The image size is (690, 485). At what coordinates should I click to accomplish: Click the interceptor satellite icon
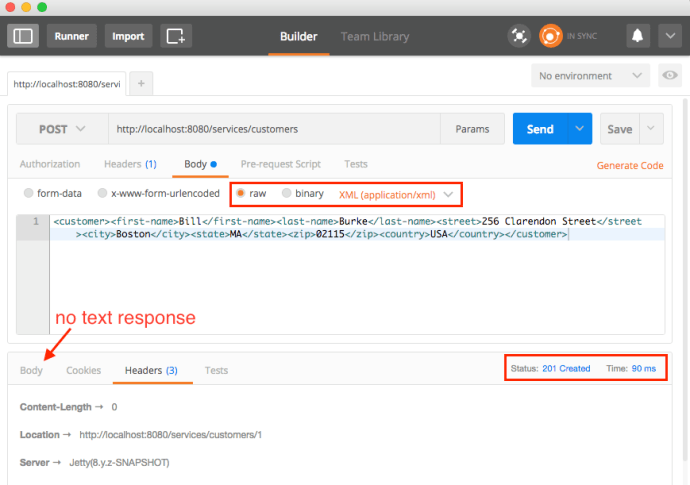[519, 36]
